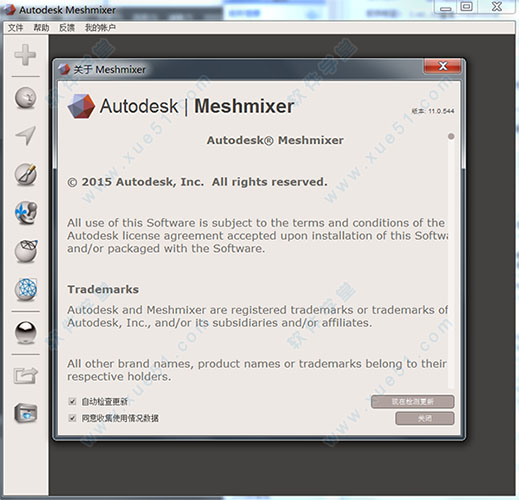519x500 pixels.
Task: Click the About dialog scrollbar handle
Action: coord(451,136)
